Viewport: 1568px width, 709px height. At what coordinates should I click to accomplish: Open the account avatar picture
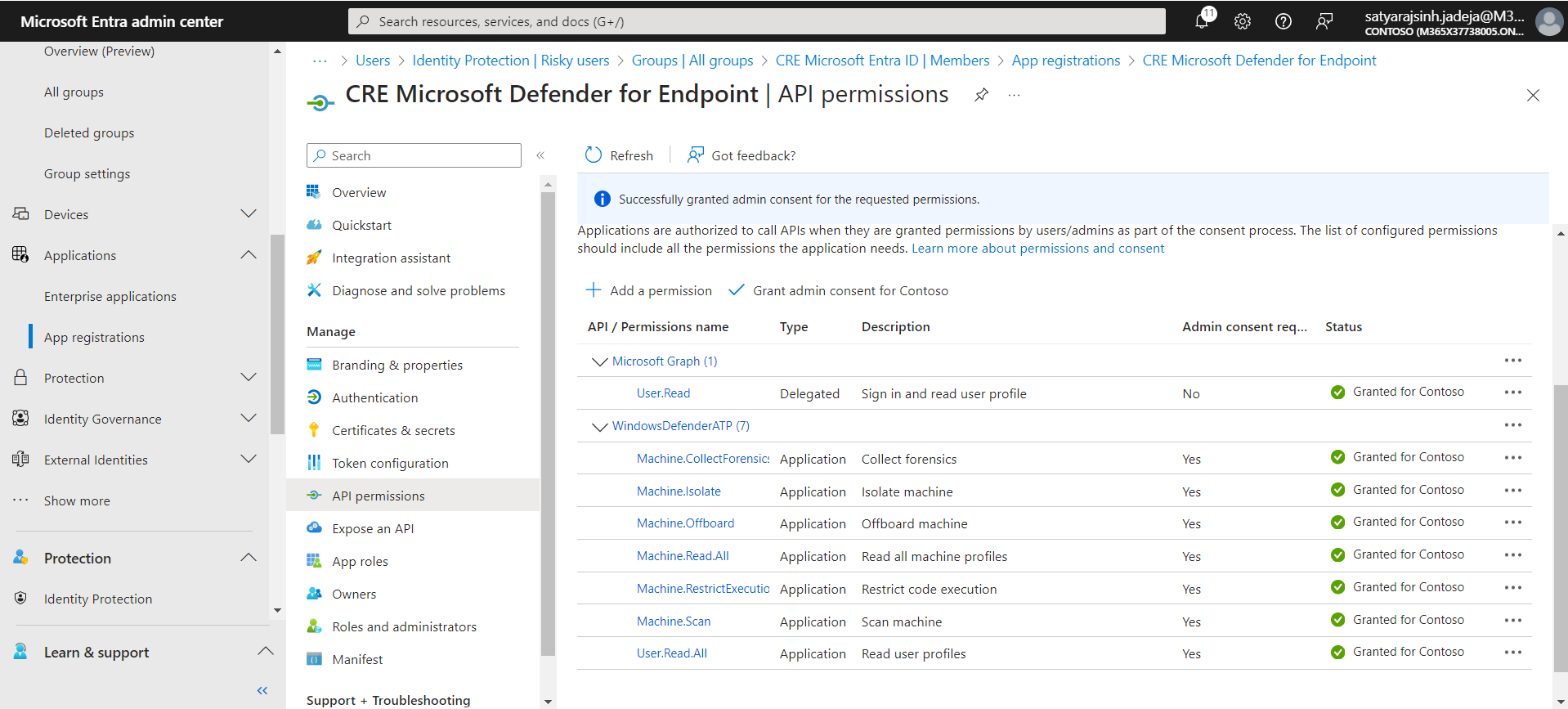coord(1549,21)
